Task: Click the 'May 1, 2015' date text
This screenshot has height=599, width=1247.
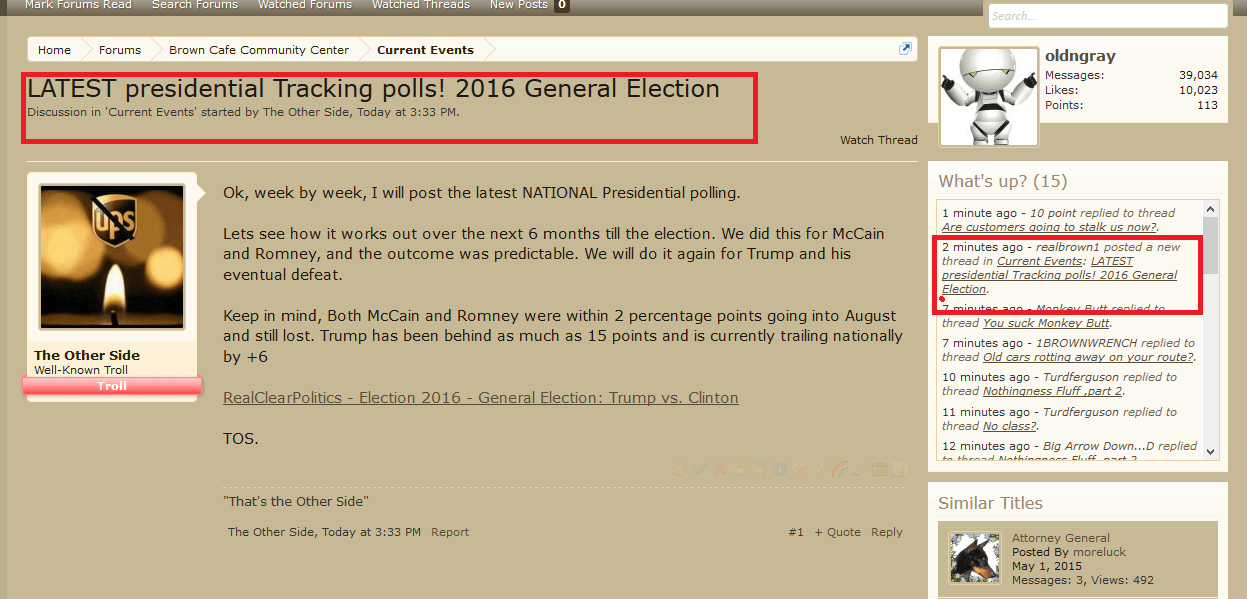Action: coord(1046,566)
